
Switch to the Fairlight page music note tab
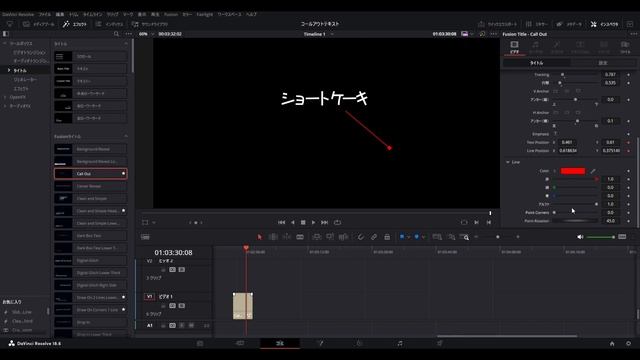click(x=400, y=344)
